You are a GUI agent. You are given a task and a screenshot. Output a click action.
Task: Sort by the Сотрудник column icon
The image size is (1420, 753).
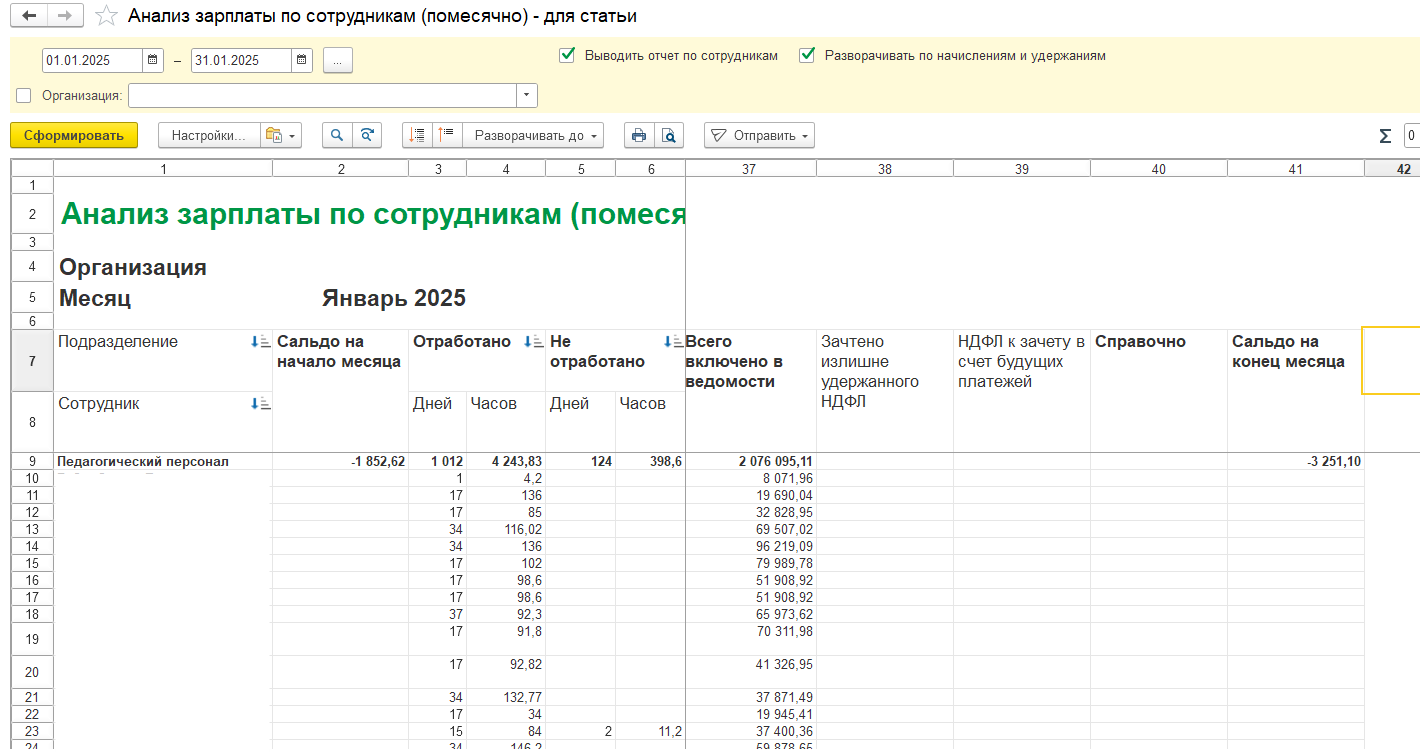260,404
